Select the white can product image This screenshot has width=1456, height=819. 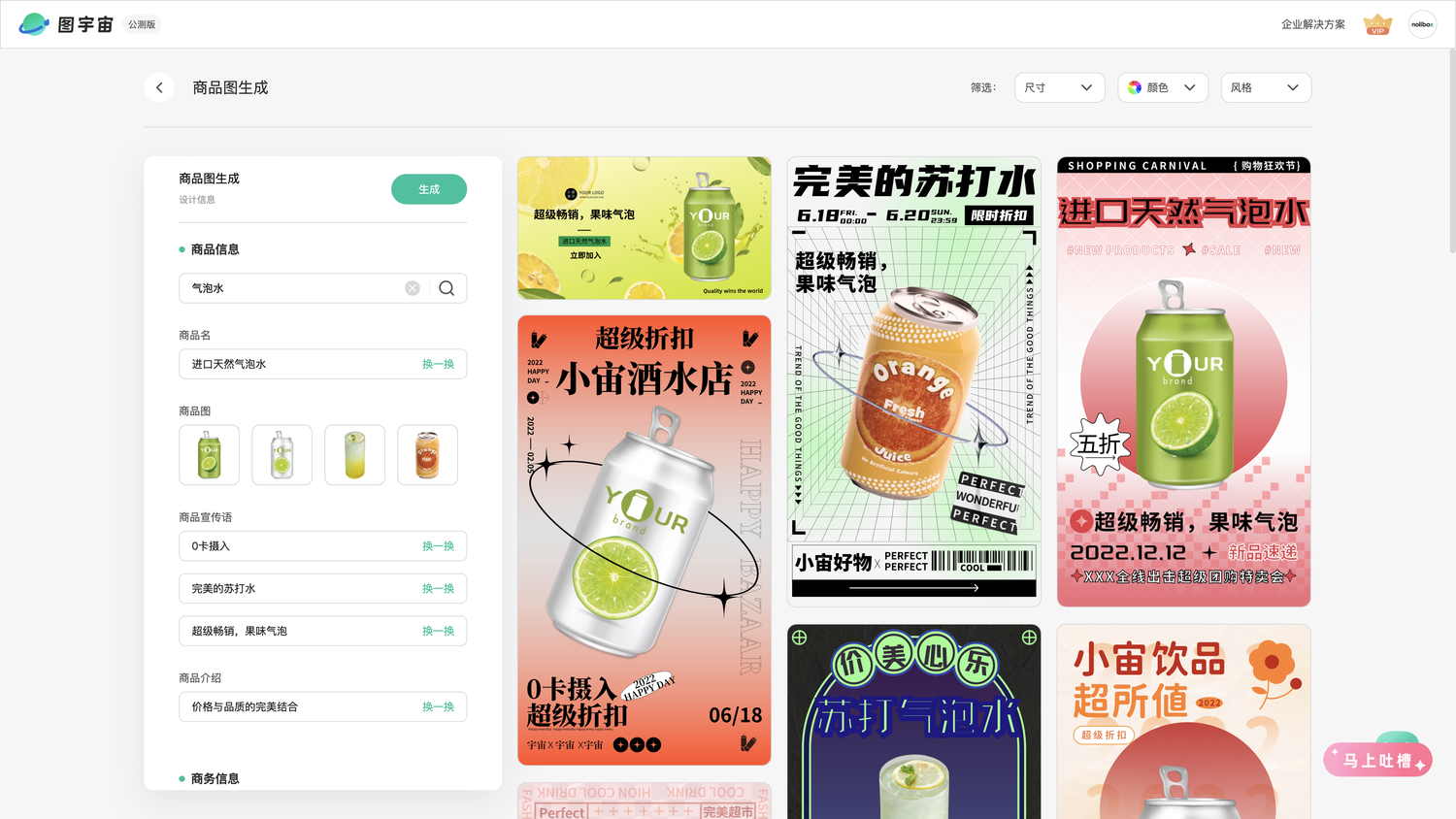tap(281, 455)
